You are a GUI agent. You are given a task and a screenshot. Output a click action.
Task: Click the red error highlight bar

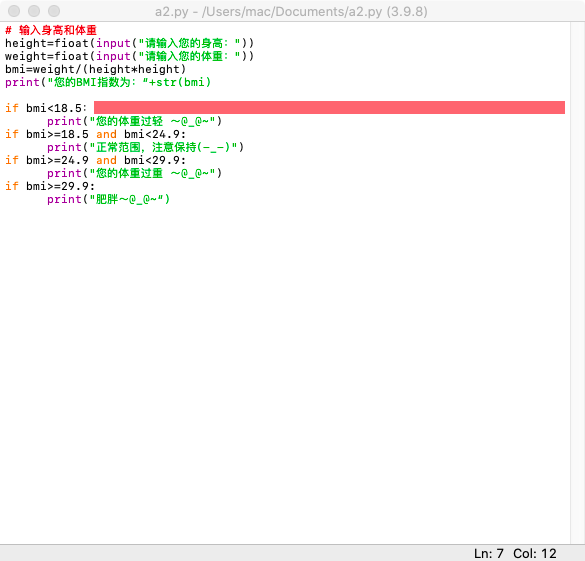(x=329, y=107)
